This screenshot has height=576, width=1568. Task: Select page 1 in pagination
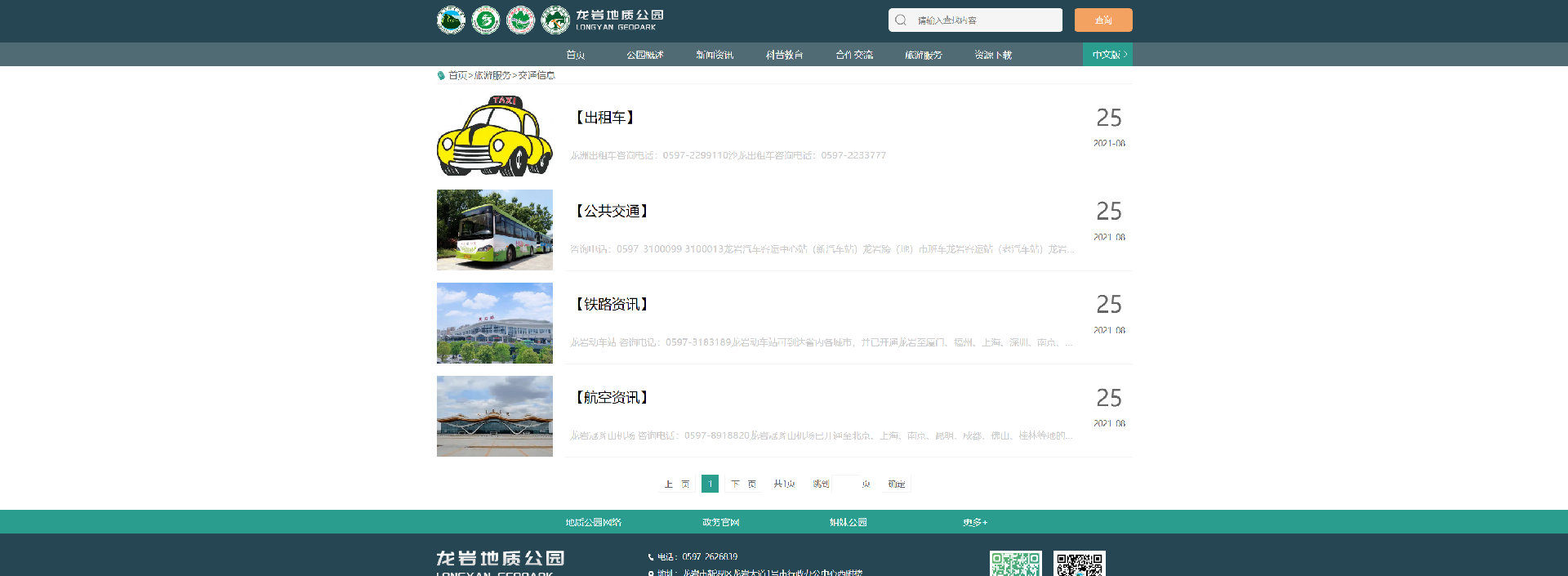710,484
